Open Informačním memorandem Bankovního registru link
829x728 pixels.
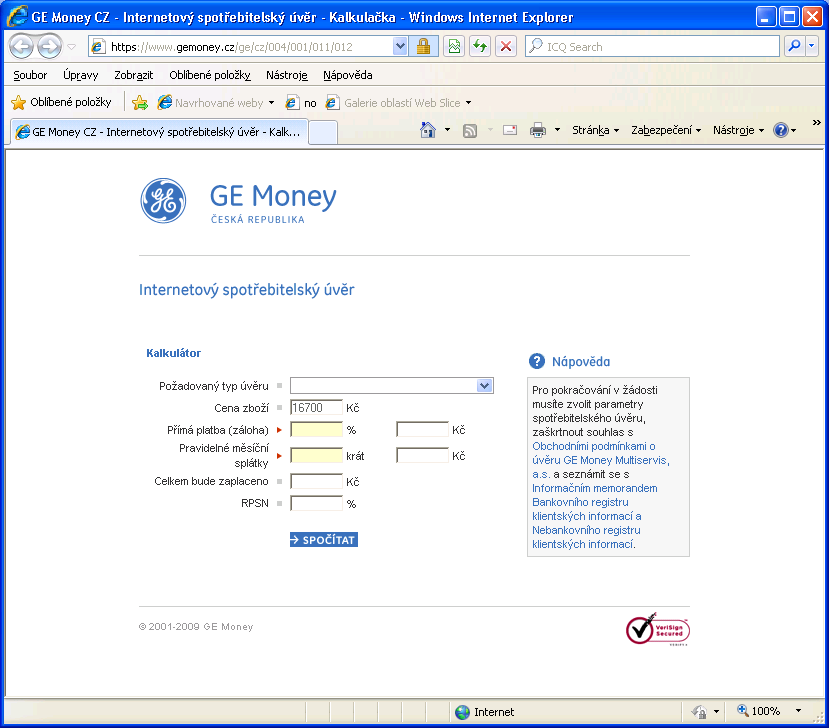(595, 495)
